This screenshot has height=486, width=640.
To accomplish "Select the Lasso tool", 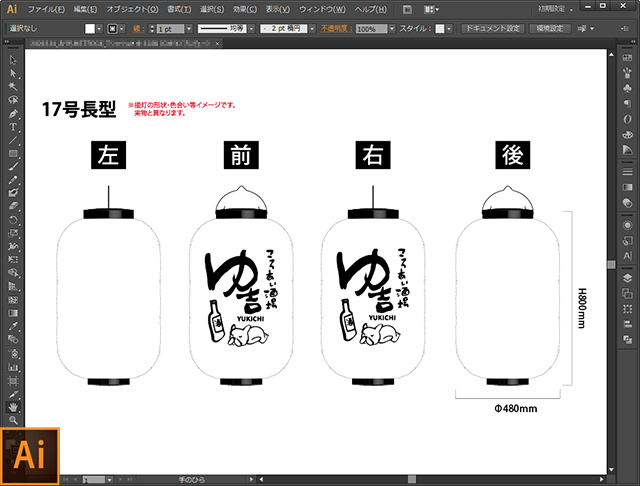I will [x=13, y=100].
